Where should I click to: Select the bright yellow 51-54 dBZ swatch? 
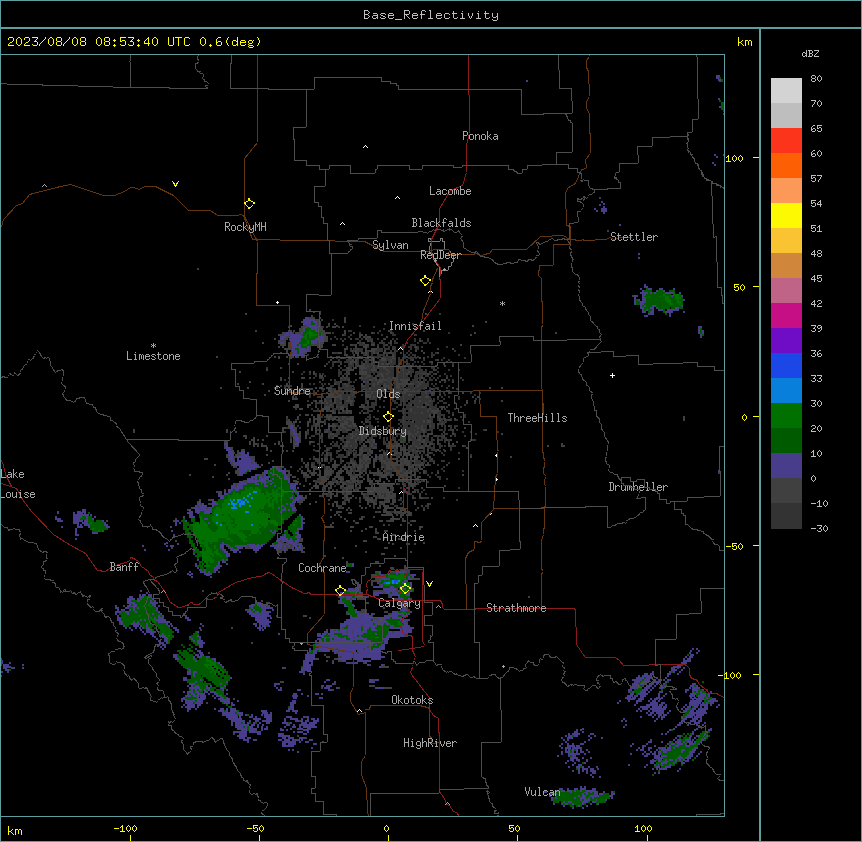[786, 215]
